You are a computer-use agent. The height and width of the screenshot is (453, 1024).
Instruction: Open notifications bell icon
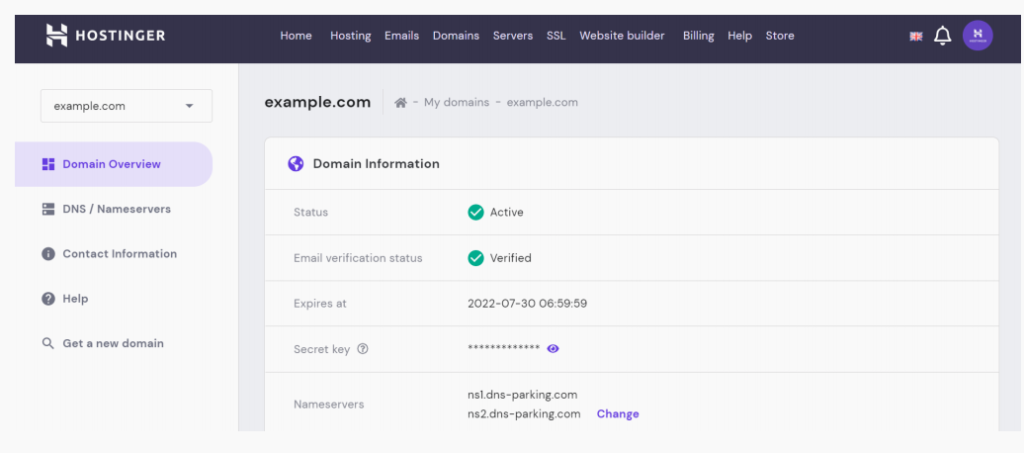pyautogui.click(x=942, y=36)
